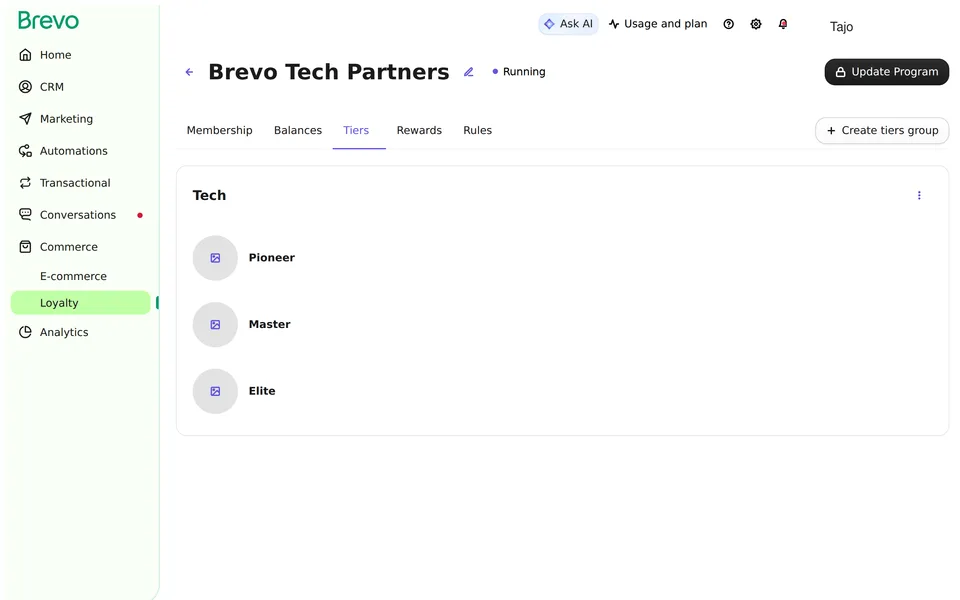Open the Automations section label
The height and width of the screenshot is (600, 960).
point(73,151)
